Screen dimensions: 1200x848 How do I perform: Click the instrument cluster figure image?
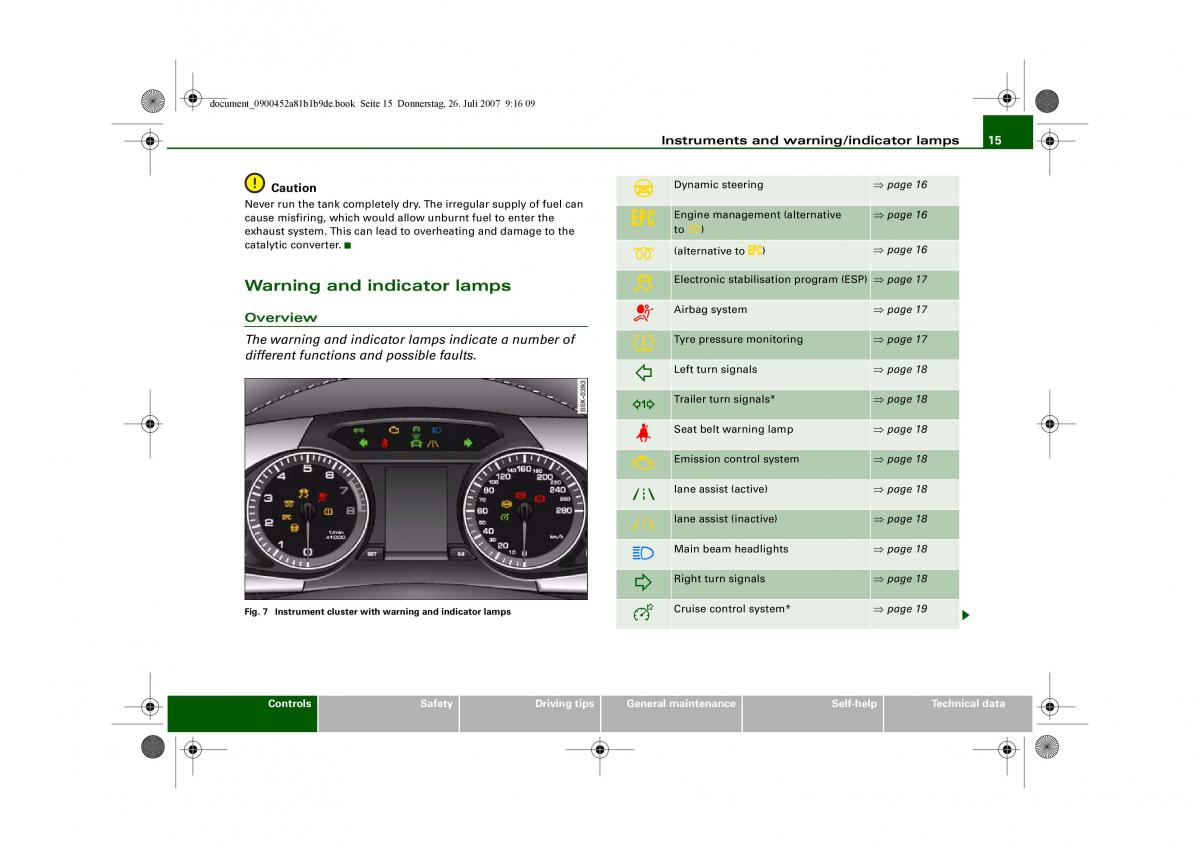[416, 489]
